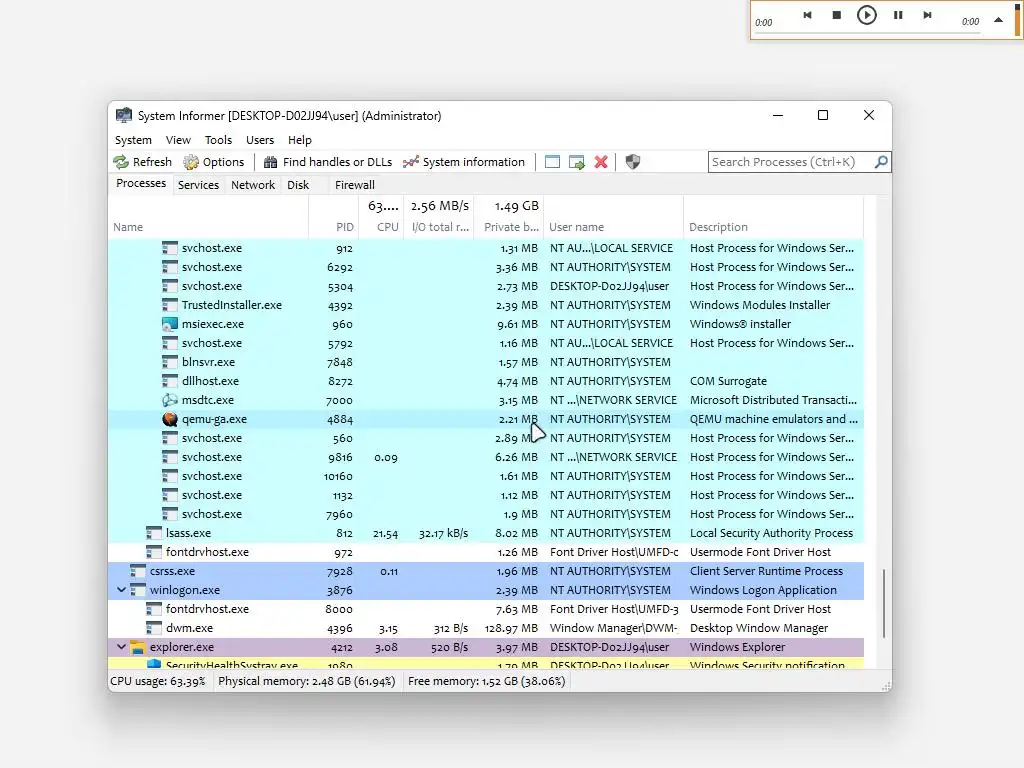Sort by Private bytes column header

point(509,227)
